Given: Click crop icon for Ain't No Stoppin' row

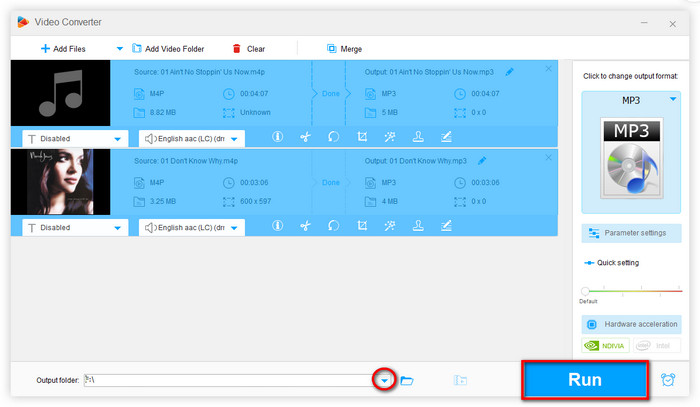Looking at the screenshot, I should [x=362, y=137].
